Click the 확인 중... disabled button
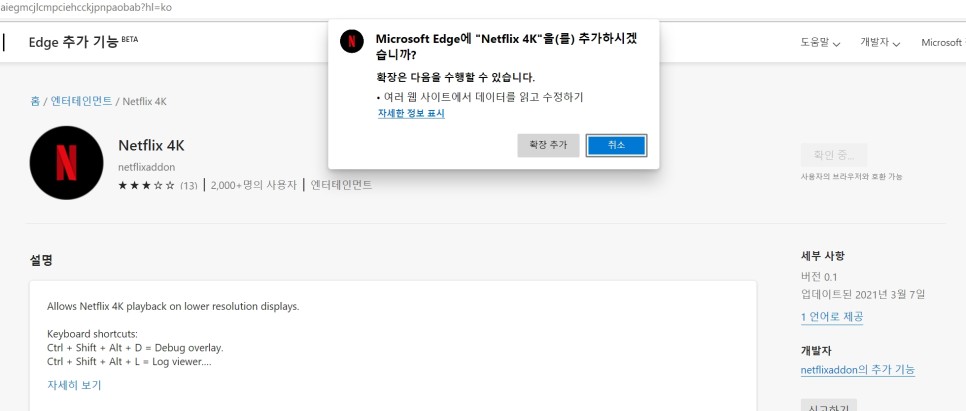 click(834, 155)
